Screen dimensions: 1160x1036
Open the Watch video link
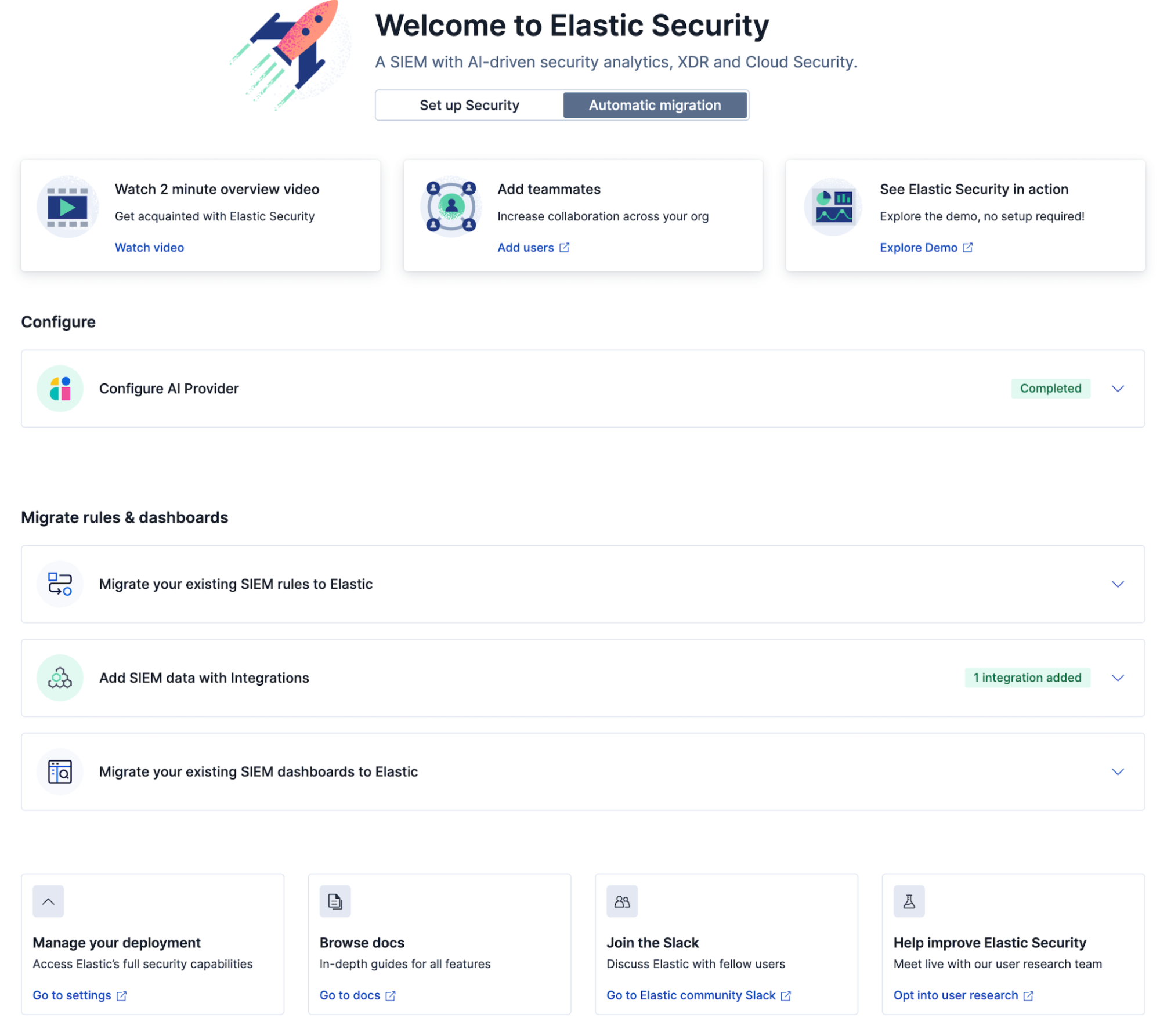(x=149, y=248)
